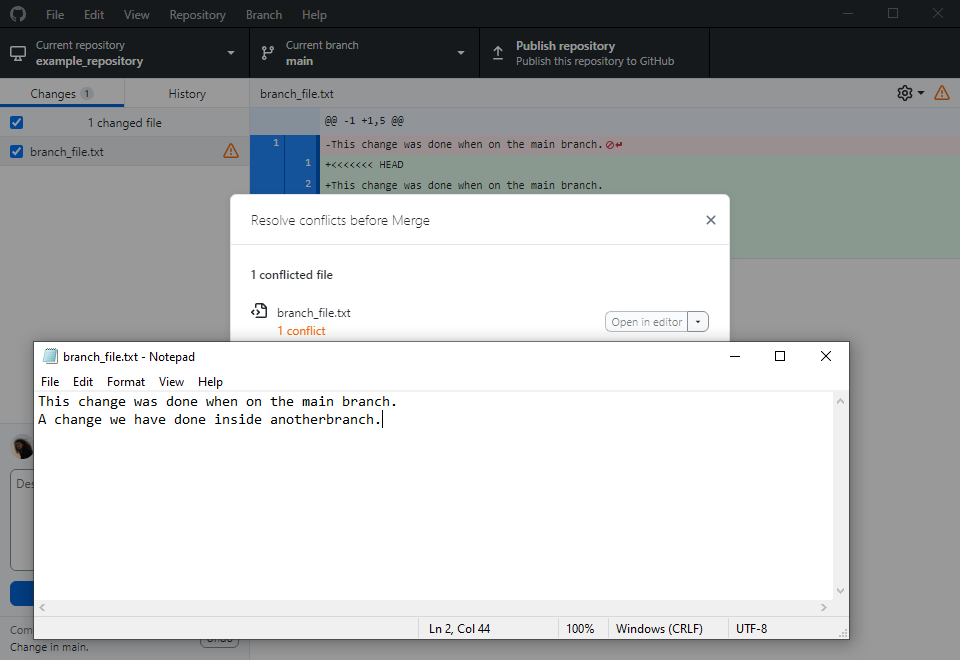Screen dimensions: 960x660
Task: Open GitHub Desktop Edit menu
Action: point(94,15)
